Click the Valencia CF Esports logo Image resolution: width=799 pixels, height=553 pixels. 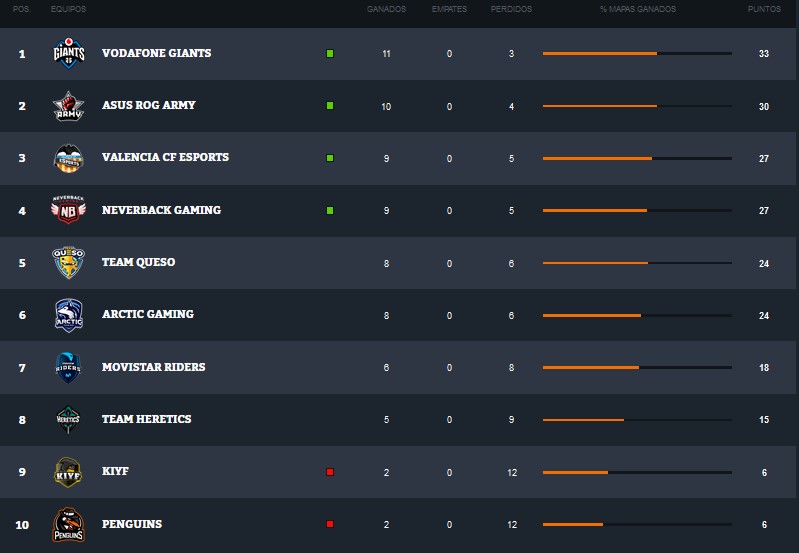click(x=68, y=158)
